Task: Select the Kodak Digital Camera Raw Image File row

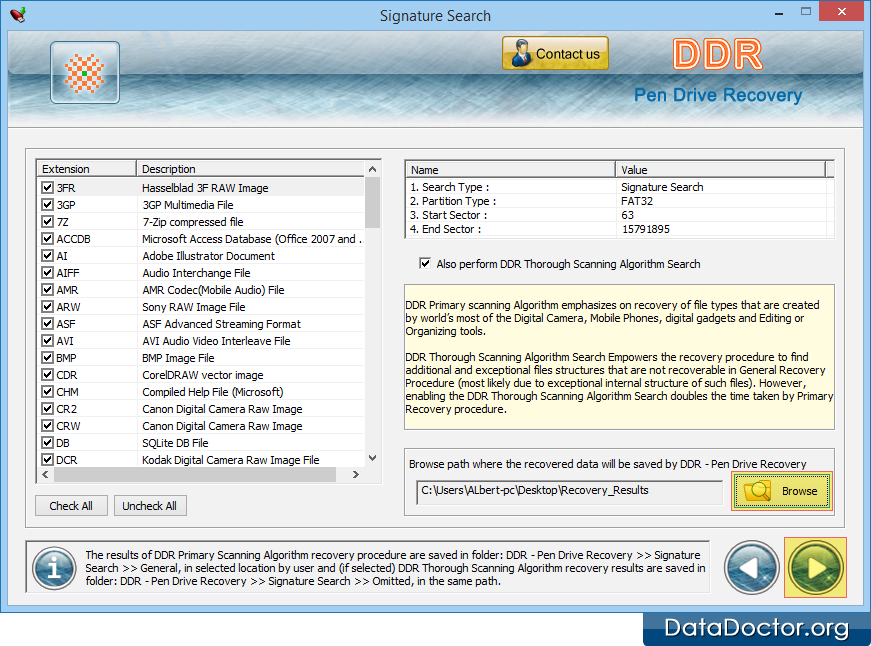Action: click(201, 460)
